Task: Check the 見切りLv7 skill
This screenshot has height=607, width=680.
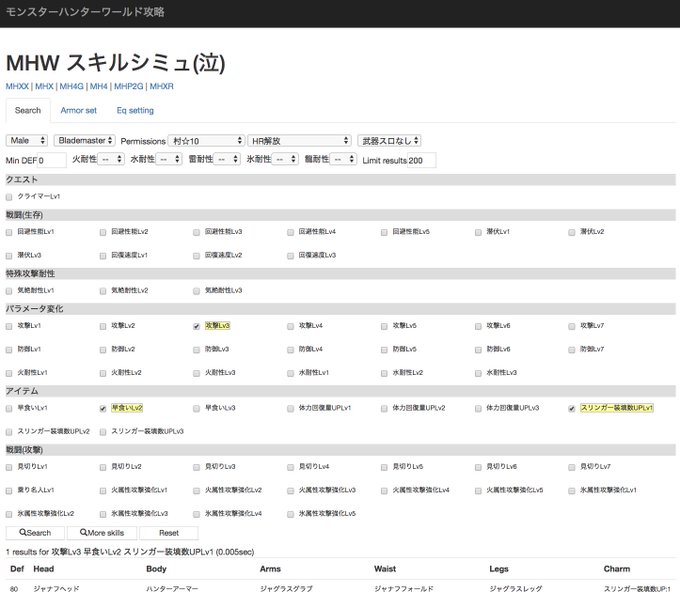Action: (x=572, y=467)
